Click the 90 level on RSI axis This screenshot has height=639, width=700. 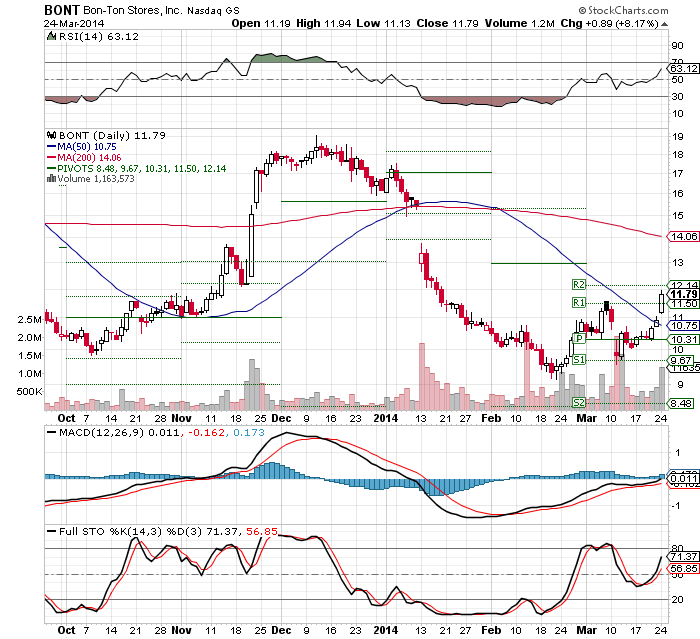677,45
